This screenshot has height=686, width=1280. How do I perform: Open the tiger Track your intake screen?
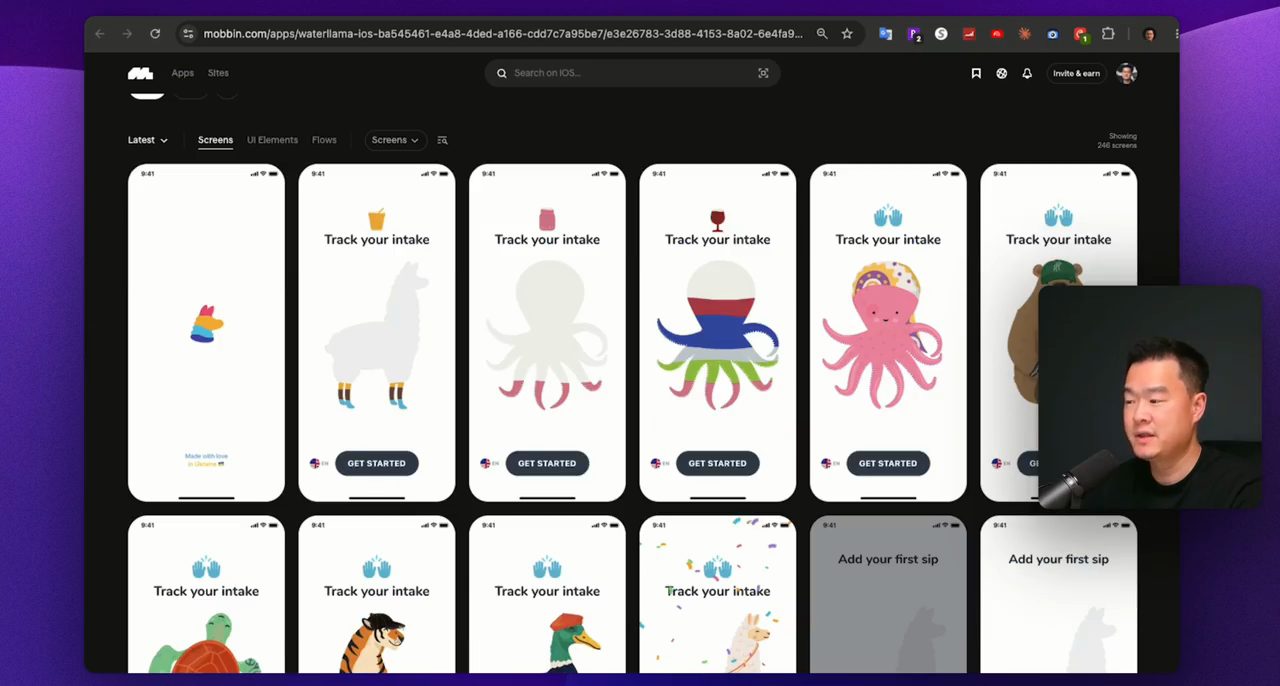pos(377,594)
